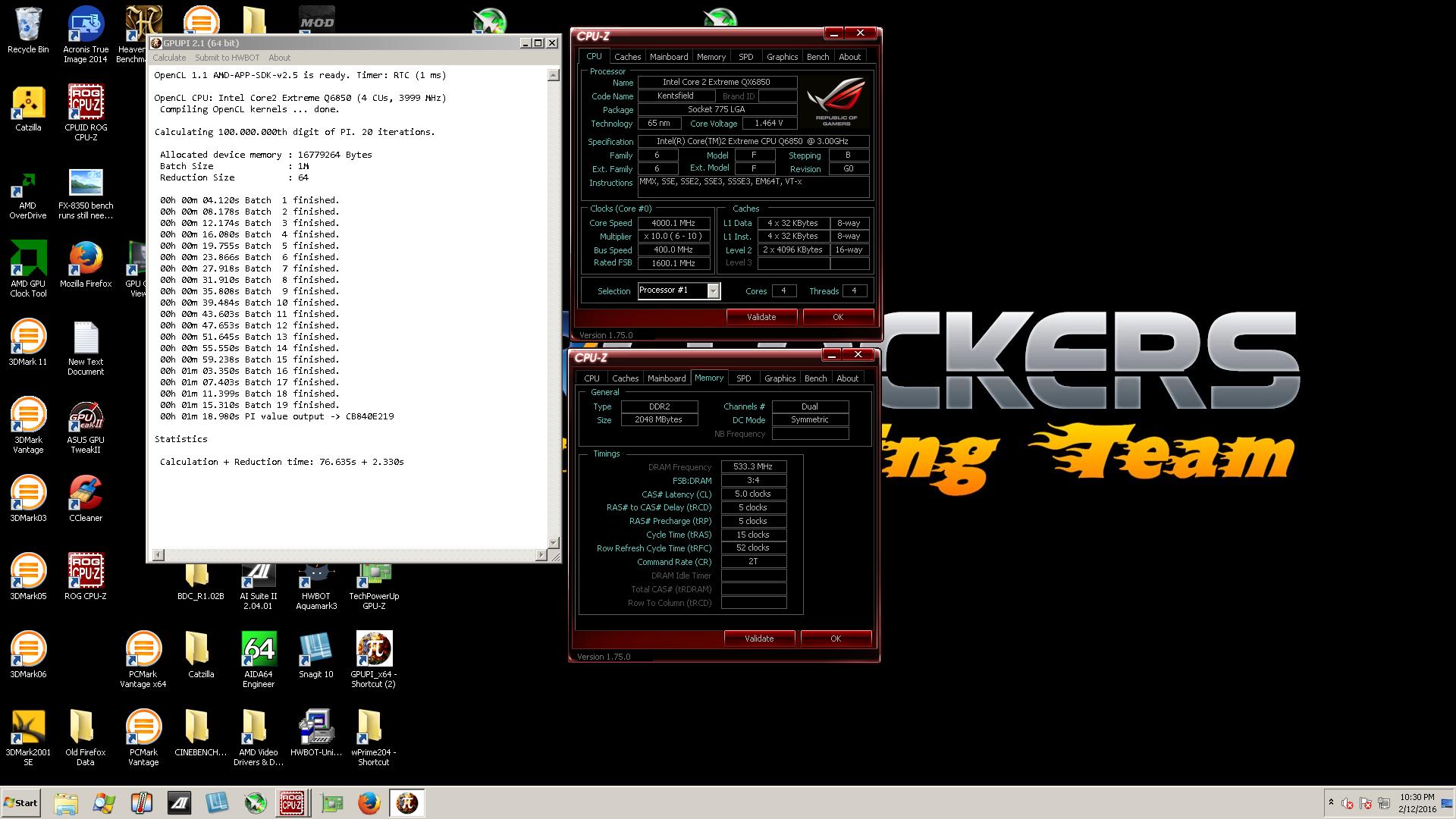Viewport: 1456px width, 819px height.
Task: Click GPUPI horizontal scrollbar right arrow
Action: [541, 555]
